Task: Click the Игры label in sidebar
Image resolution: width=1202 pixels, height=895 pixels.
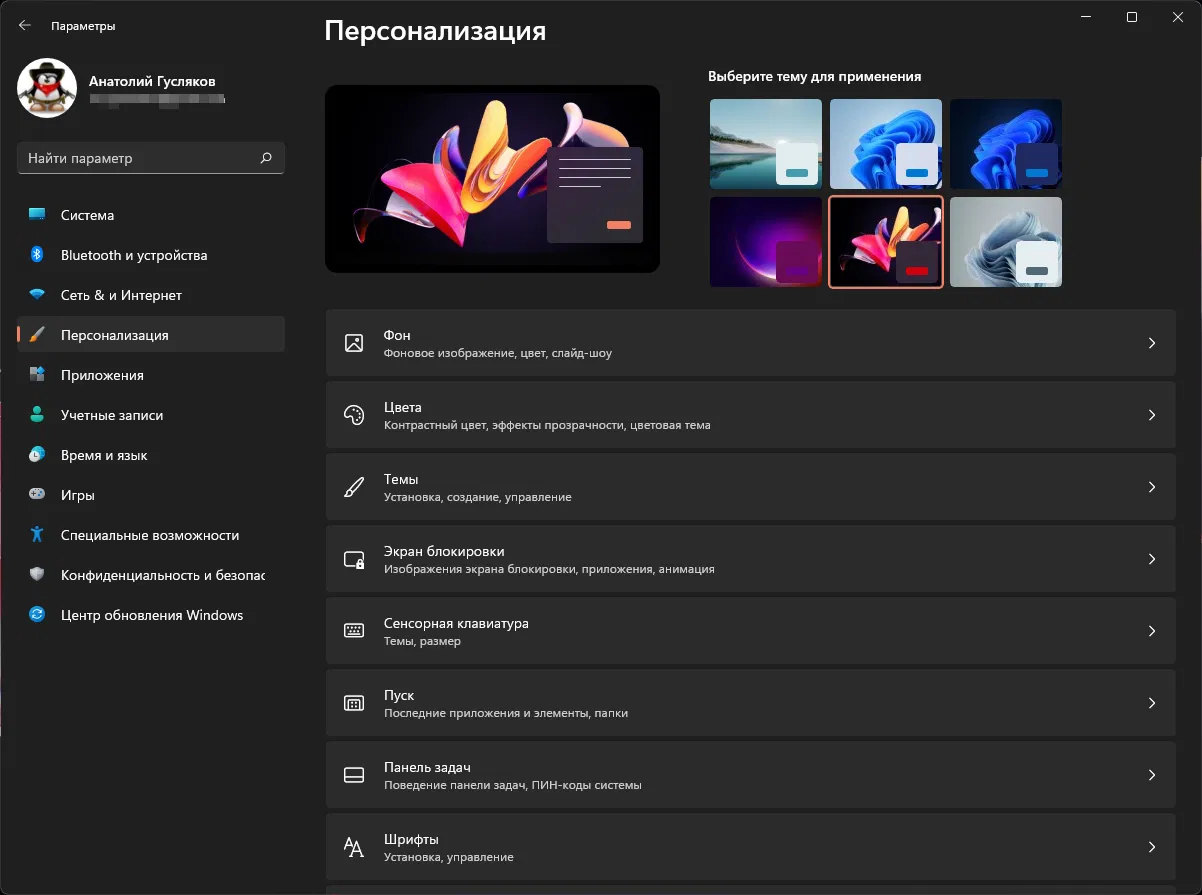Action: pyautogui.click(x=78, y=495)
